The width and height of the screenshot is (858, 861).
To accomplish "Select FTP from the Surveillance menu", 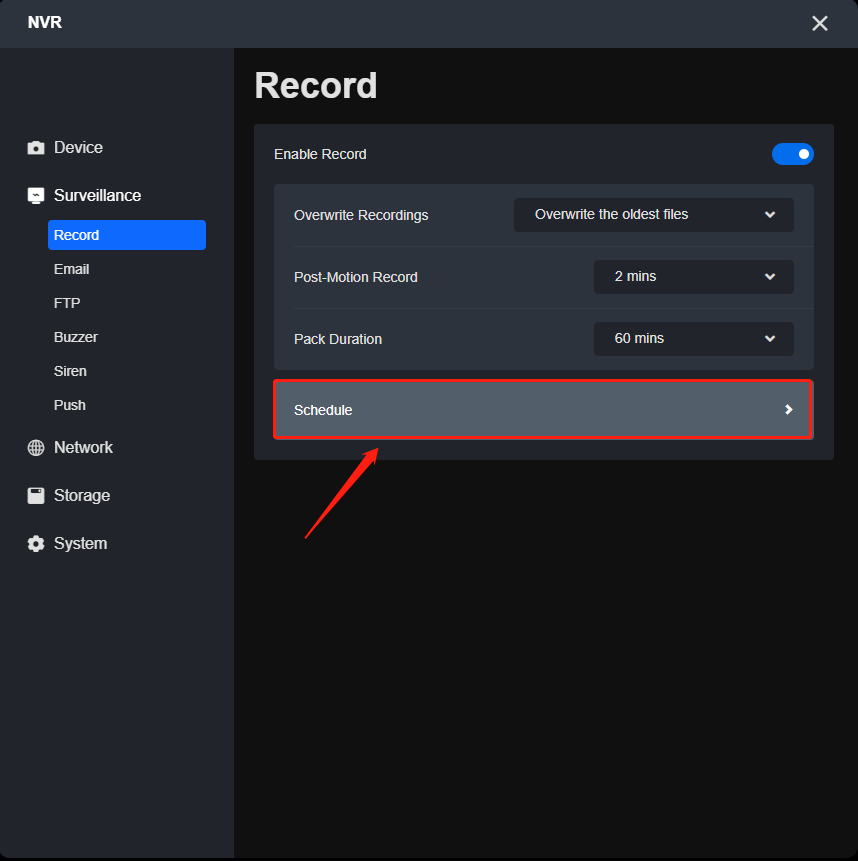I will pyautogui.click(x=66, y=303).
